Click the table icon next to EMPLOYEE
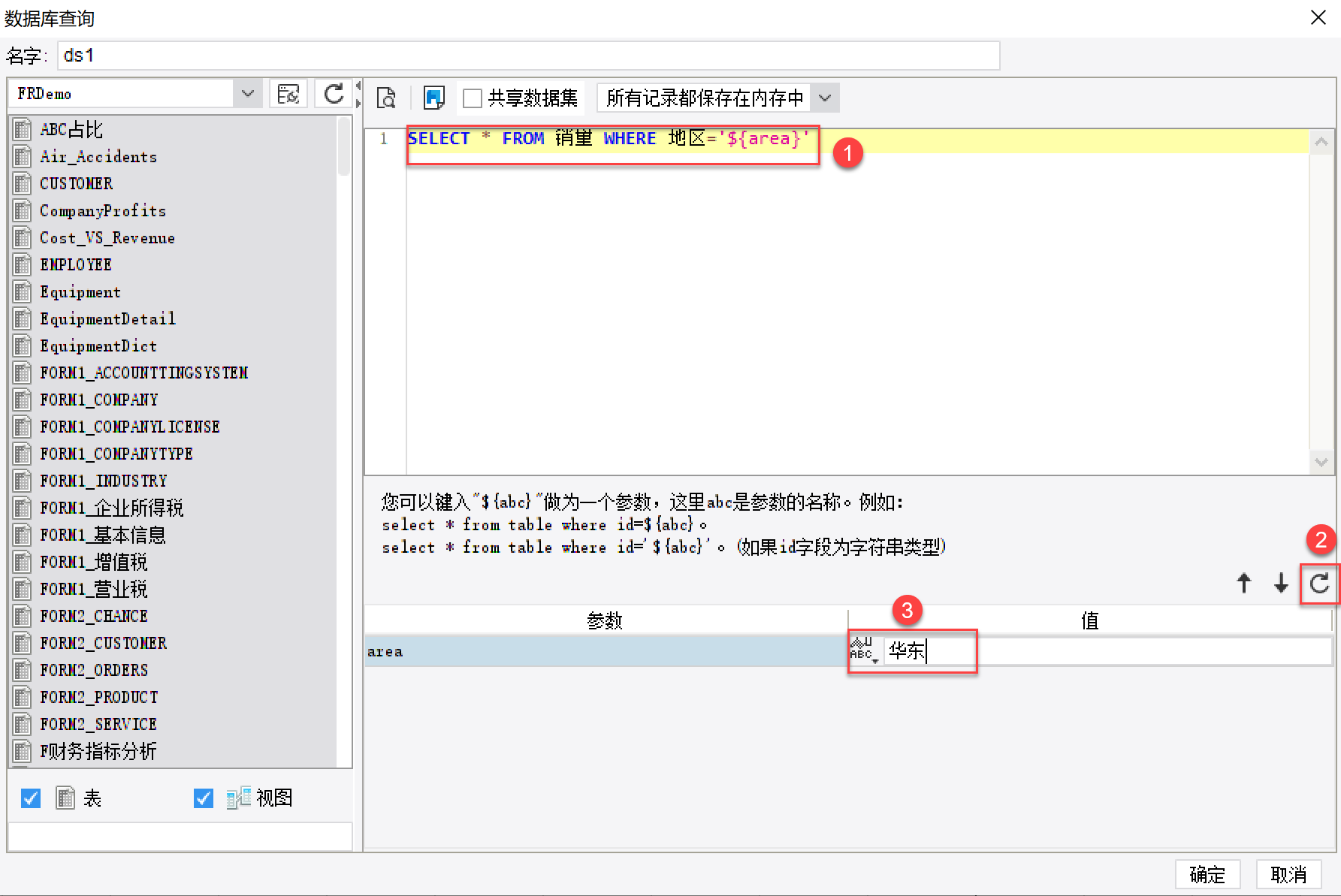The image size is (1341, 896). coord(23,264)
